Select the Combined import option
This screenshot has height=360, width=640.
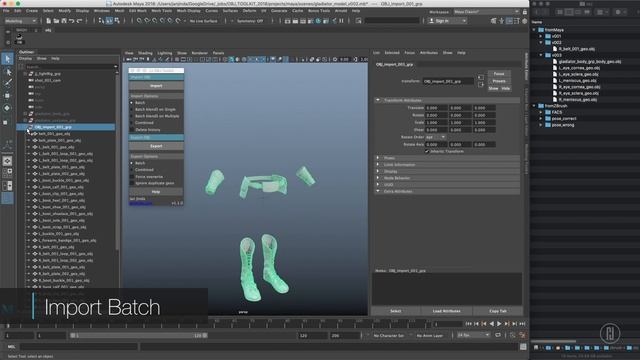coord(132,122)
